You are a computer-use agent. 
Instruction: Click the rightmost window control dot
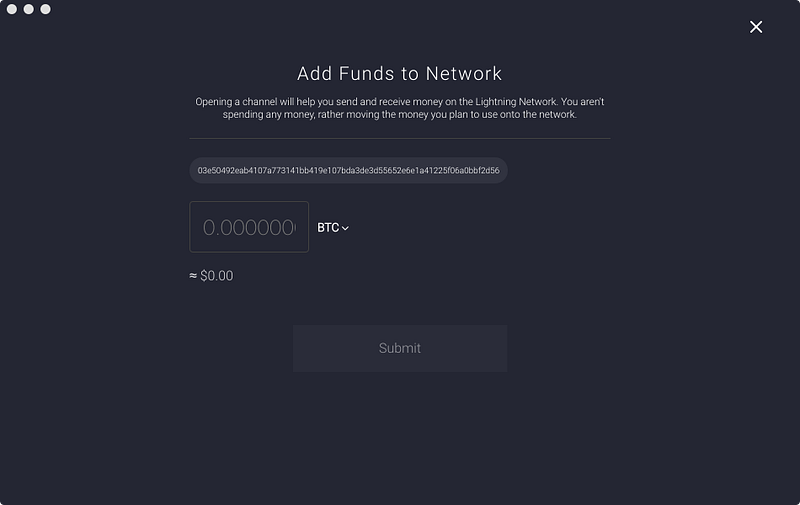[45, 9]
